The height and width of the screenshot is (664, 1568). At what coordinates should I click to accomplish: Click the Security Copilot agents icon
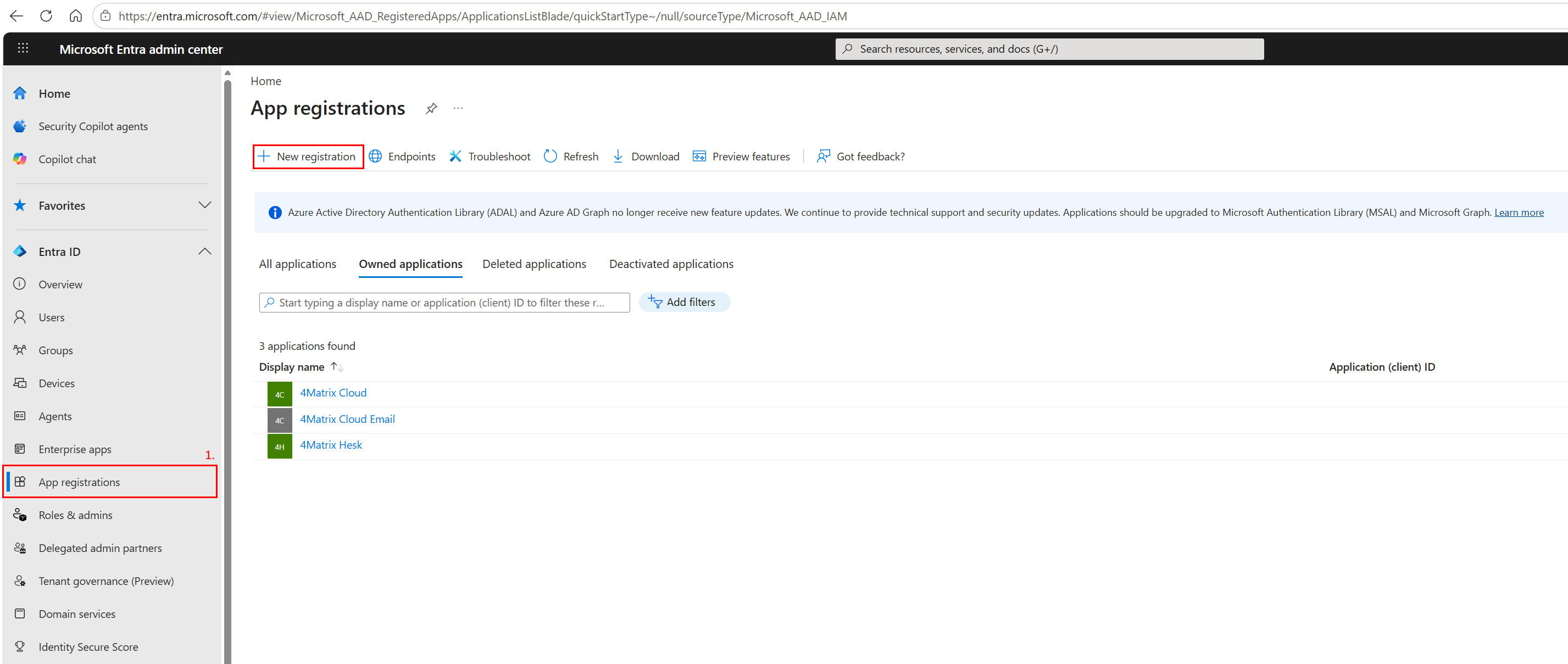point(20,126)
